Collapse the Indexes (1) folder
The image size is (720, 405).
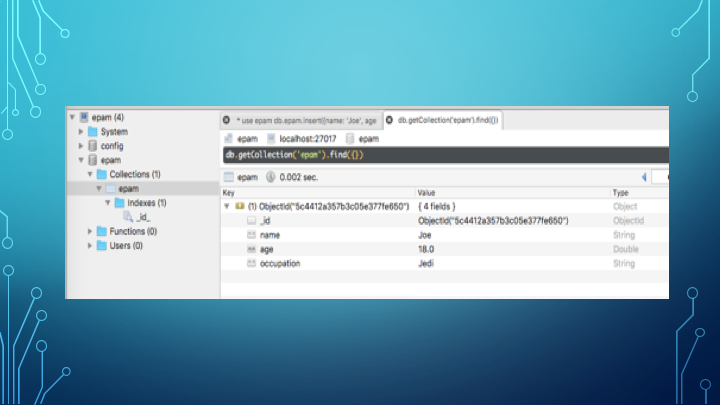(x=107, y=203)
